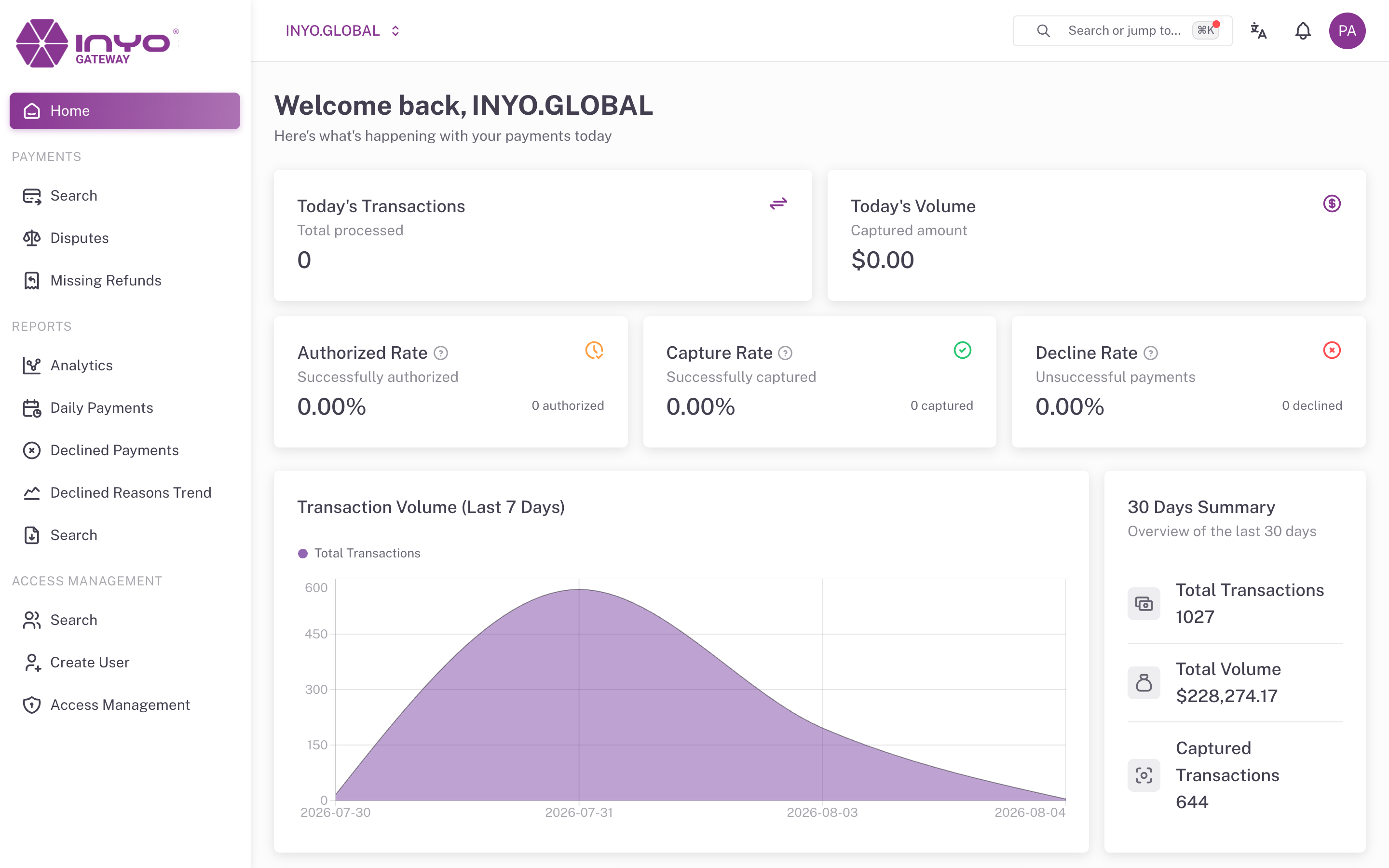
Task: Toggle the Total Transactions chart legend
Action: (x=359, y=554)
